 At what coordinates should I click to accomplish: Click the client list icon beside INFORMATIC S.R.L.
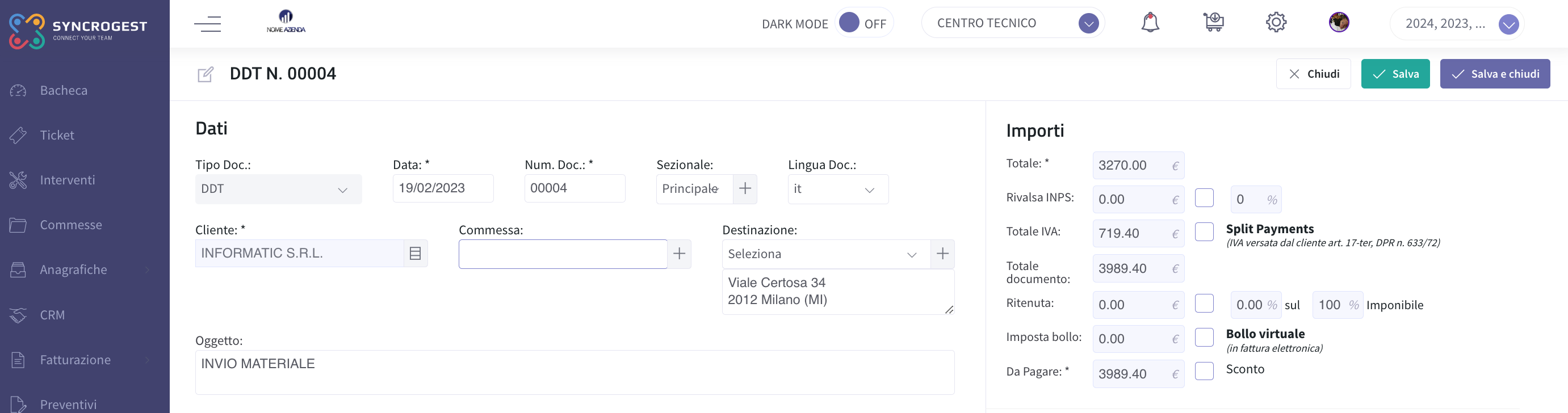(x=415, y=253)
